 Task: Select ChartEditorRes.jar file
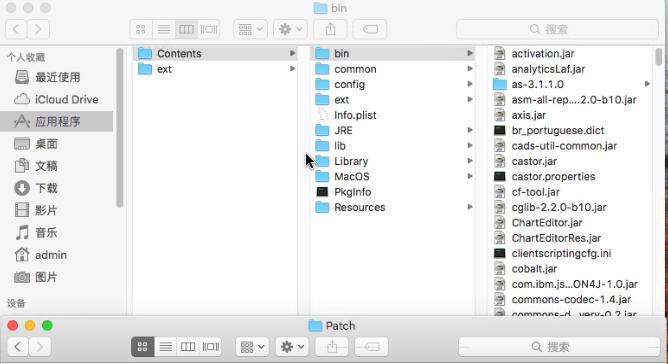(x=571, y=238)
